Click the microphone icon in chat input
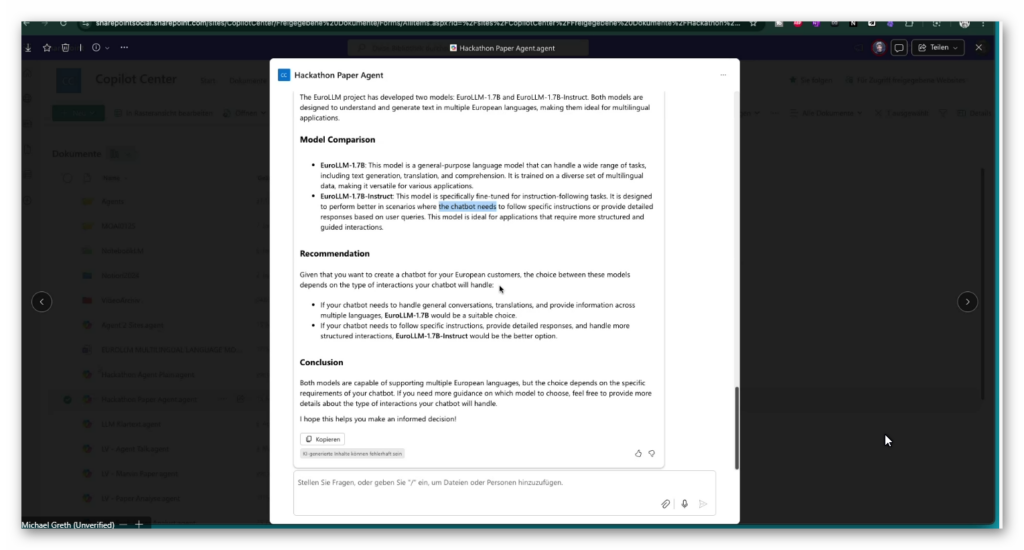This screenshot has width=1024, height=550. coord(684,504)
